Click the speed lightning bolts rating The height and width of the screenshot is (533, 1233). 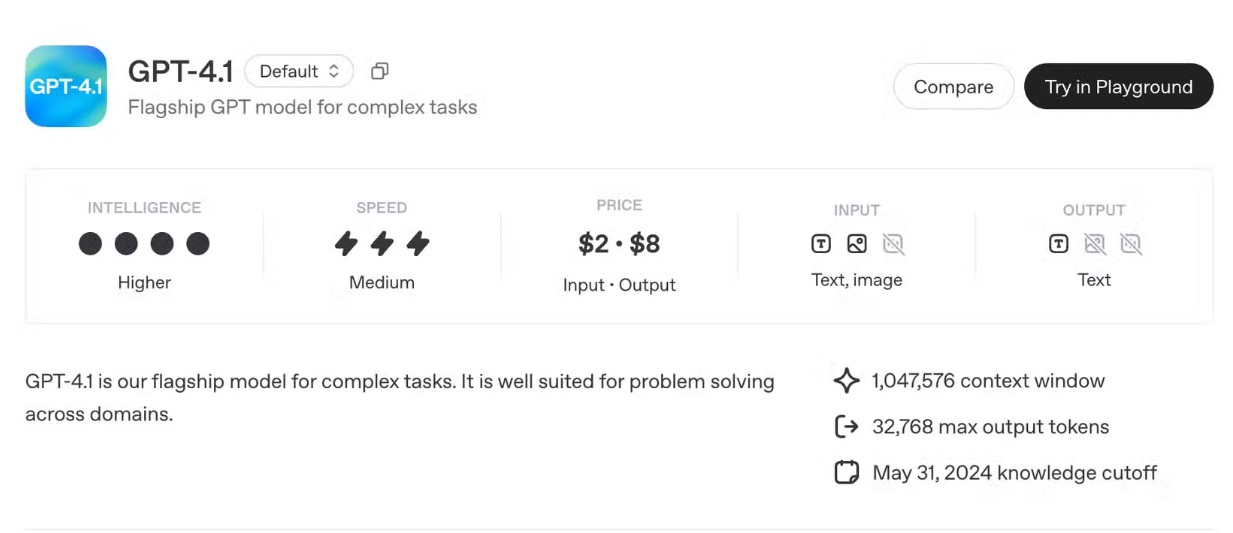click(x=381, y=243)
